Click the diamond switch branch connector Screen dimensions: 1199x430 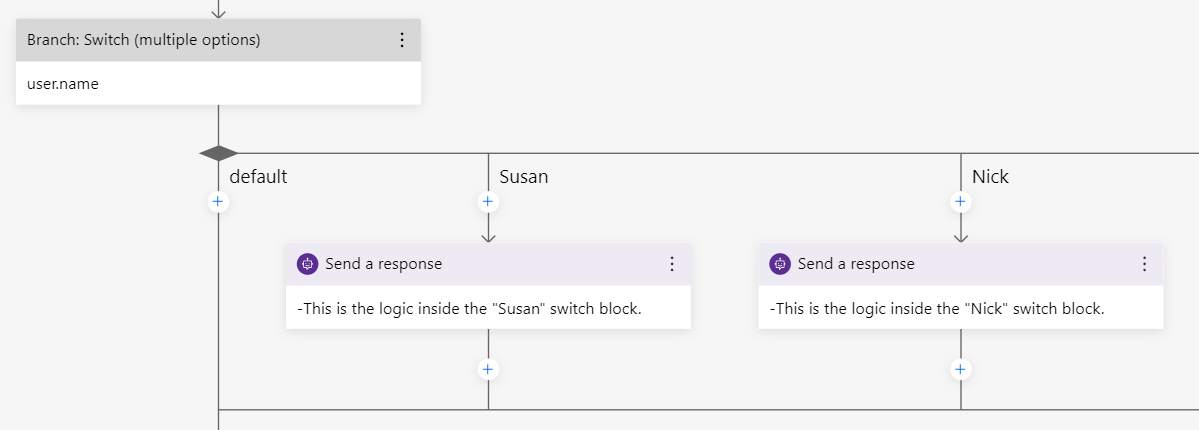point(218,153)
